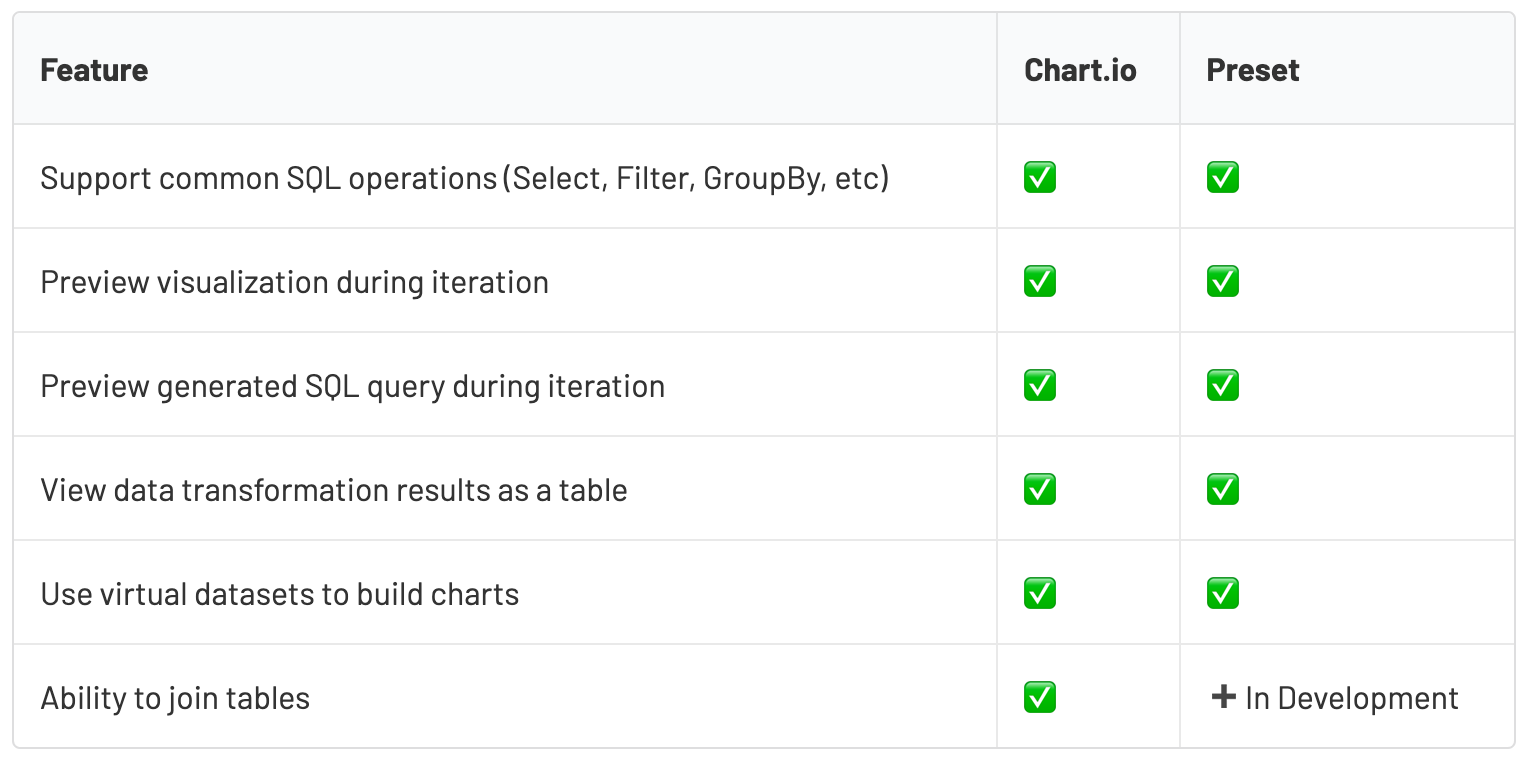This screenshot has width=1526, height=758.
Task: Click the Feature column header
Action: (x=94, y=70)
